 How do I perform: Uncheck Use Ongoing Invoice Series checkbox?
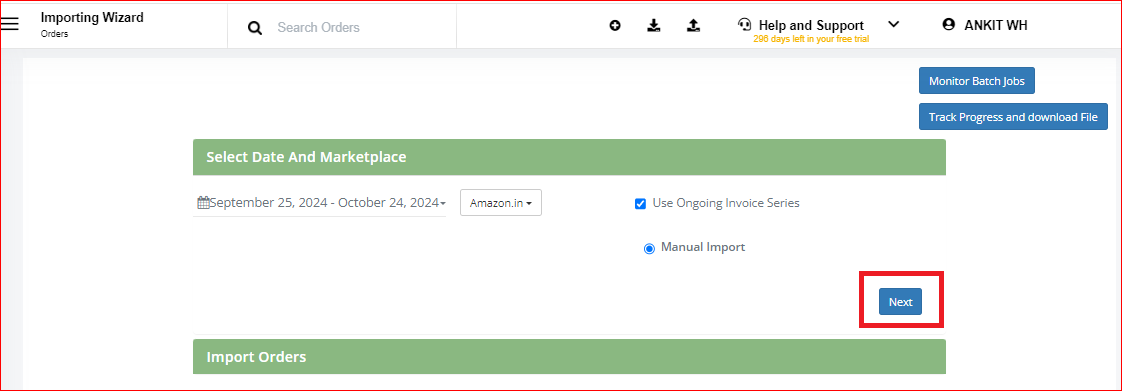[640, 203]
